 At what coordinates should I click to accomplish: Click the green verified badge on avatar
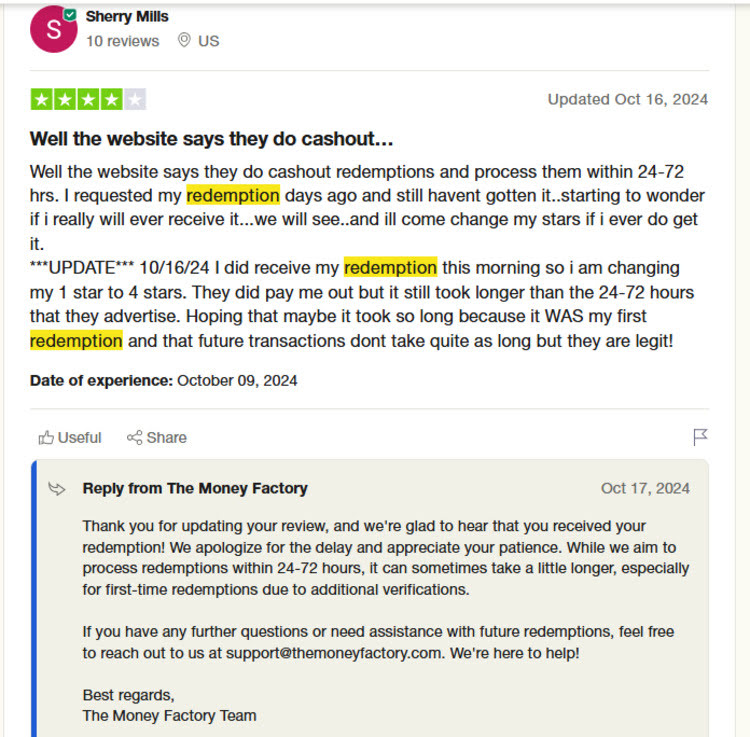70,15
